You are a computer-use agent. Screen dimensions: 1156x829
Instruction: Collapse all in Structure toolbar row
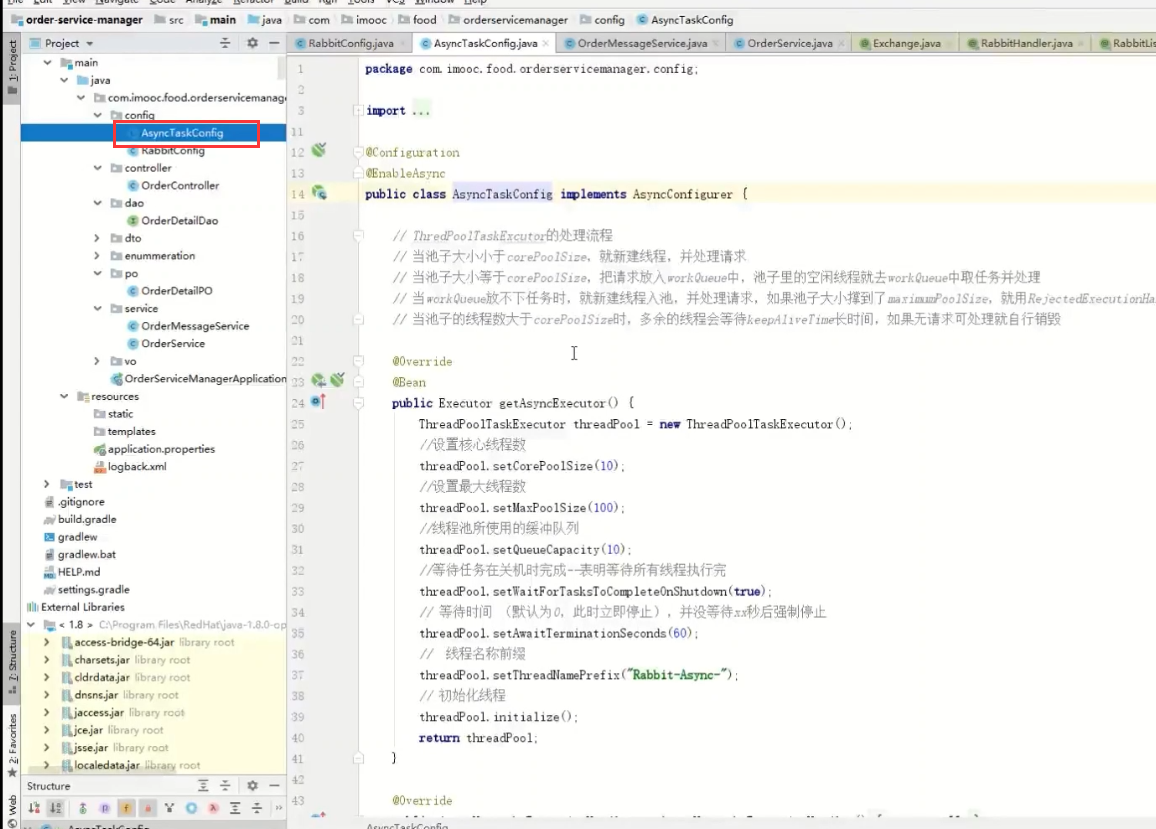coord(257,808)
